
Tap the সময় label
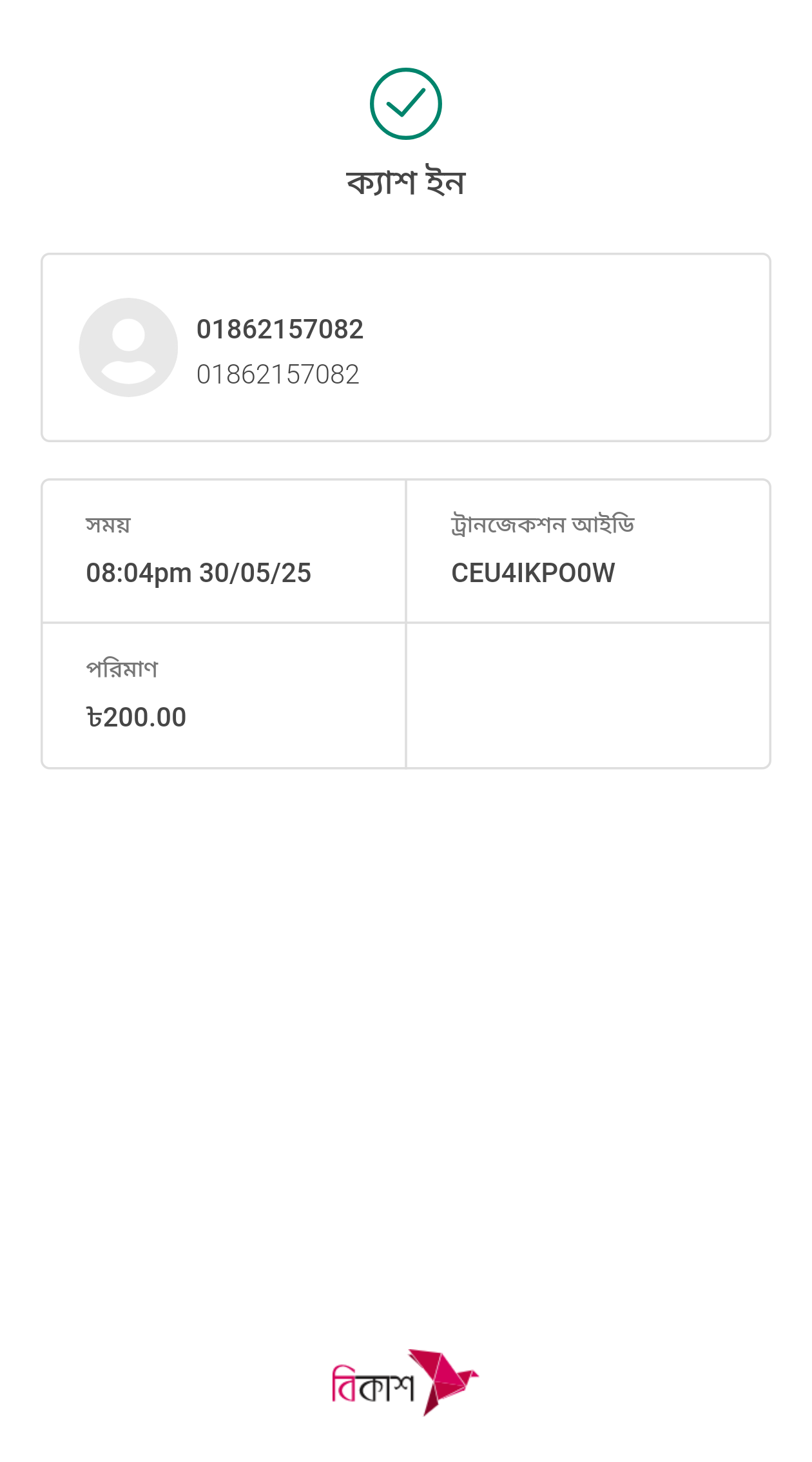pos(108,525)
